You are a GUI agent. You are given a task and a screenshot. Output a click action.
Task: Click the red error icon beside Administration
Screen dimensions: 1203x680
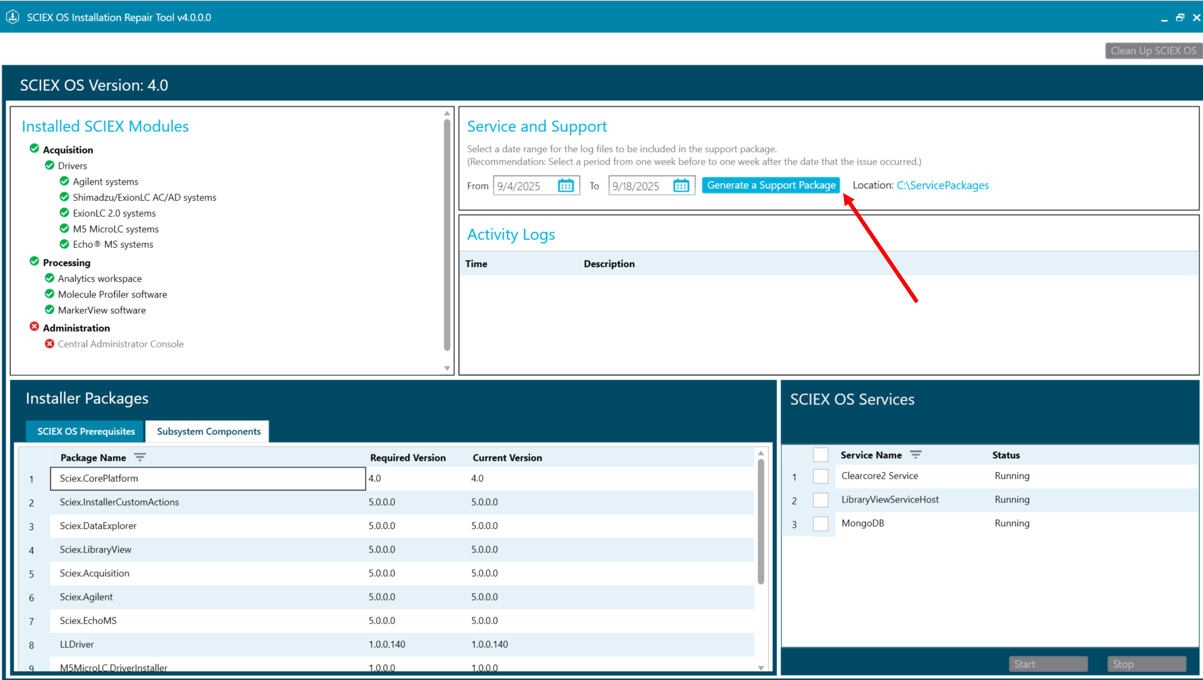pyautogui.click(x=34, y=327)
